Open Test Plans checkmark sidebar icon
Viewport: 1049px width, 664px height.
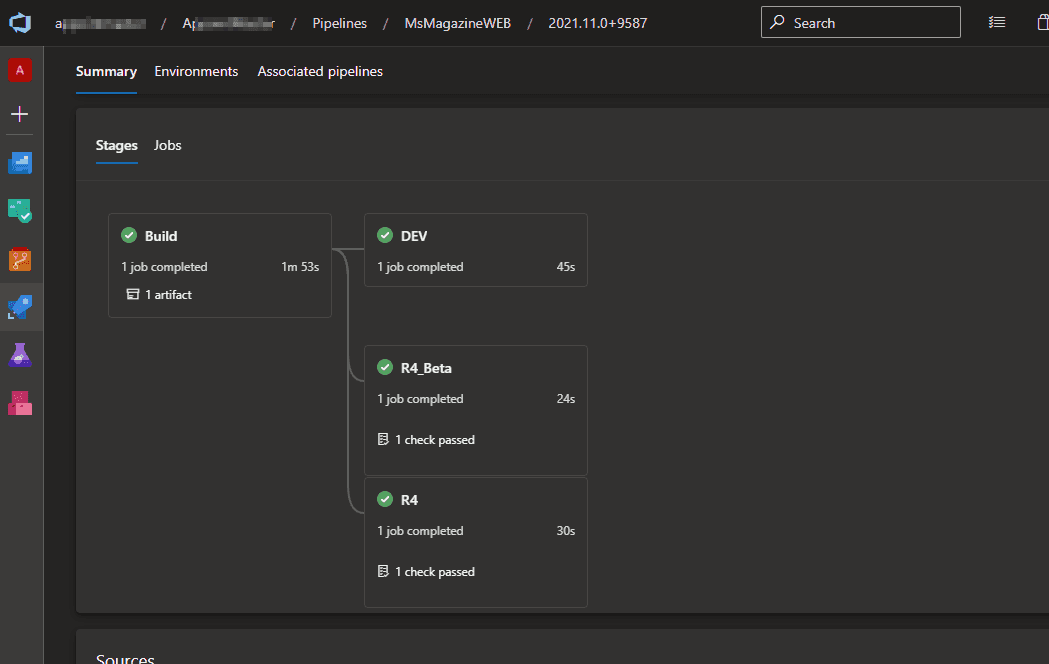click(x=20, y=211)
